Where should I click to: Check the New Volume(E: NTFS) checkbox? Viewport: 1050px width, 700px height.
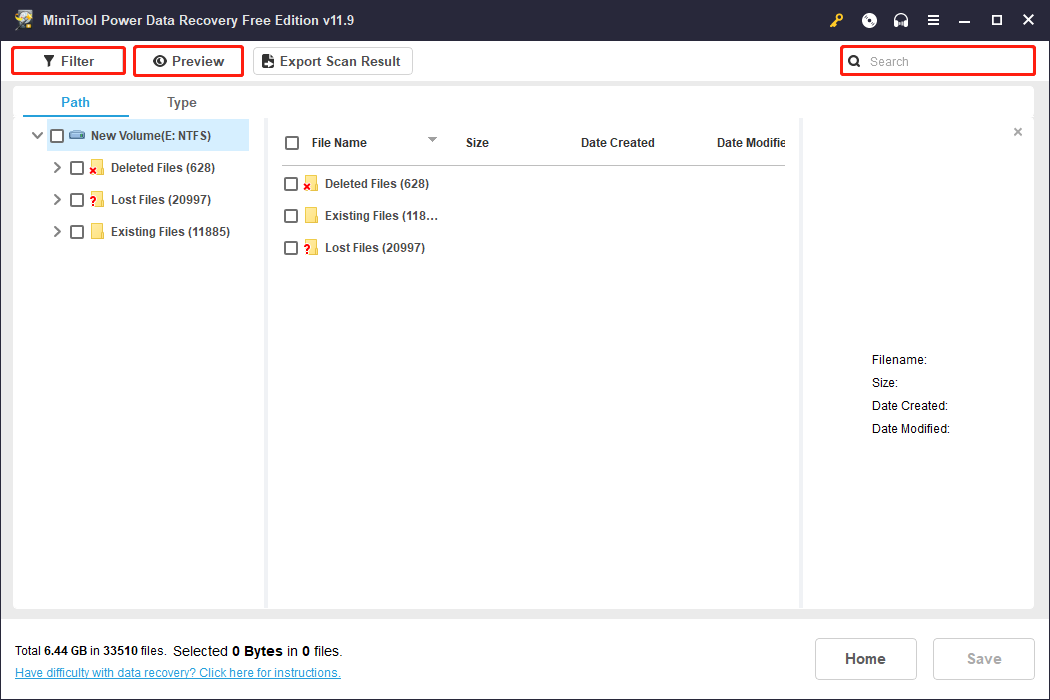point(57,136)
